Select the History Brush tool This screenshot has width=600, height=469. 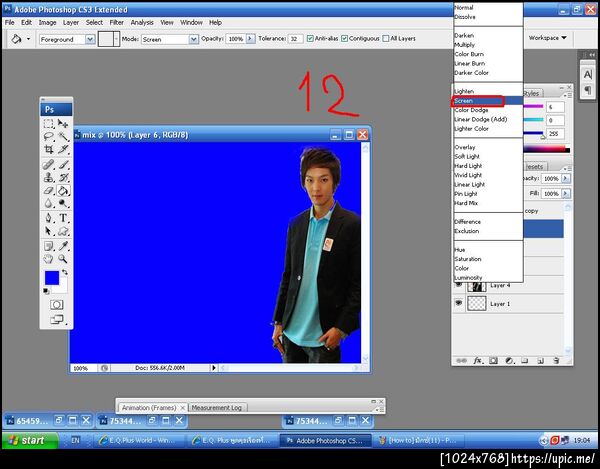tap(63, 178)
